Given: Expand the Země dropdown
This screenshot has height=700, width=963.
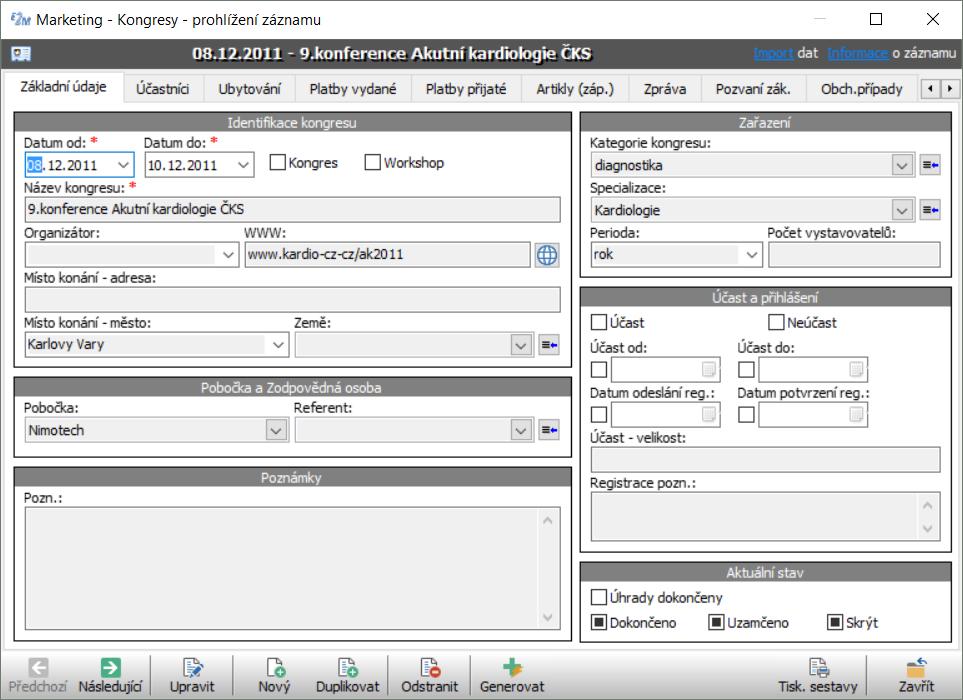Looking at the screenshot, I should [521, 345].
